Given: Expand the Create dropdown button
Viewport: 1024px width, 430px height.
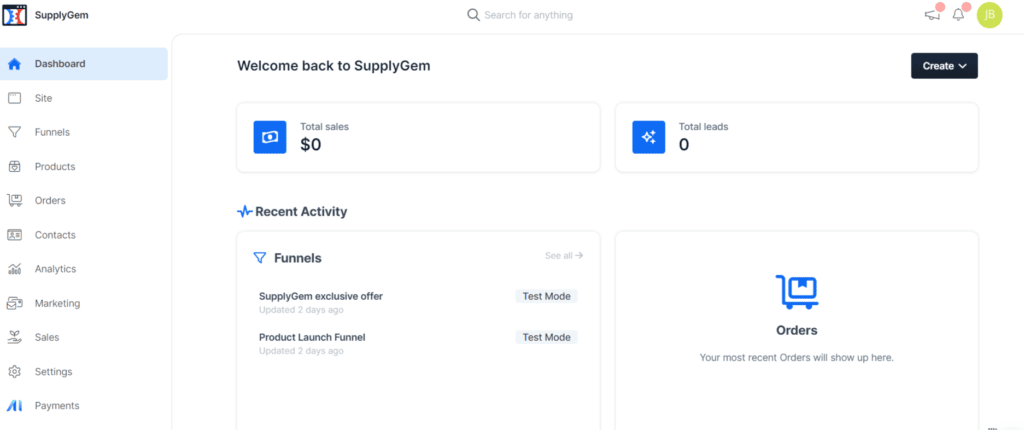Looking at the screenshot, I should tap(944, 66).
